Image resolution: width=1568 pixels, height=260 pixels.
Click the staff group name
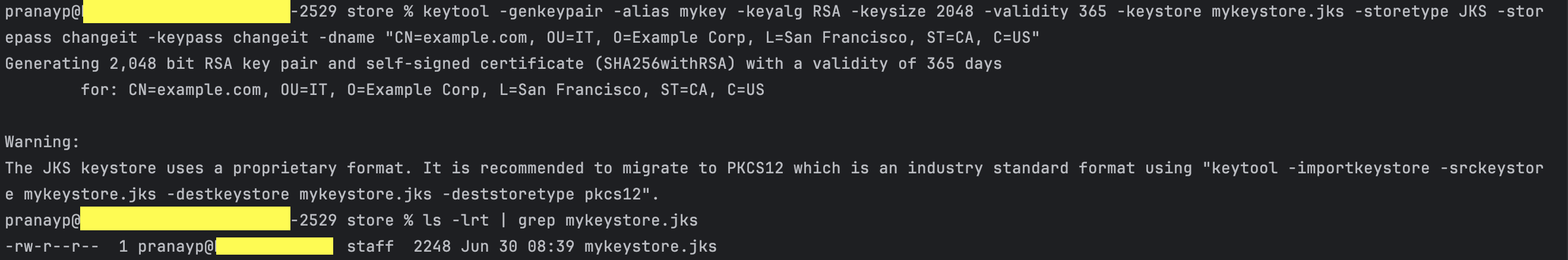click(x=370, y=246)
